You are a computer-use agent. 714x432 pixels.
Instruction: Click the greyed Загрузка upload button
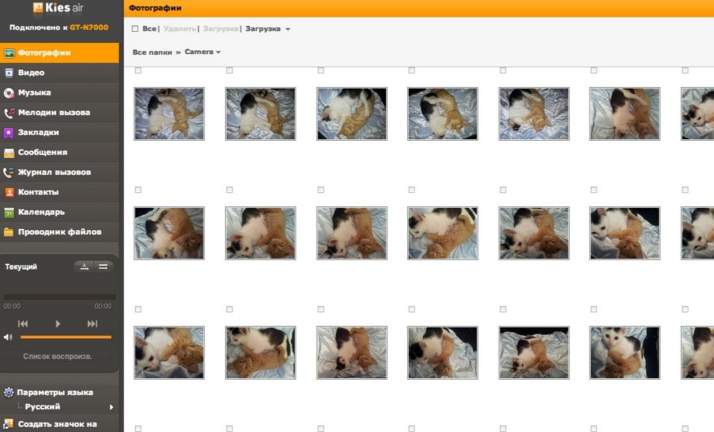click(220, 29)
